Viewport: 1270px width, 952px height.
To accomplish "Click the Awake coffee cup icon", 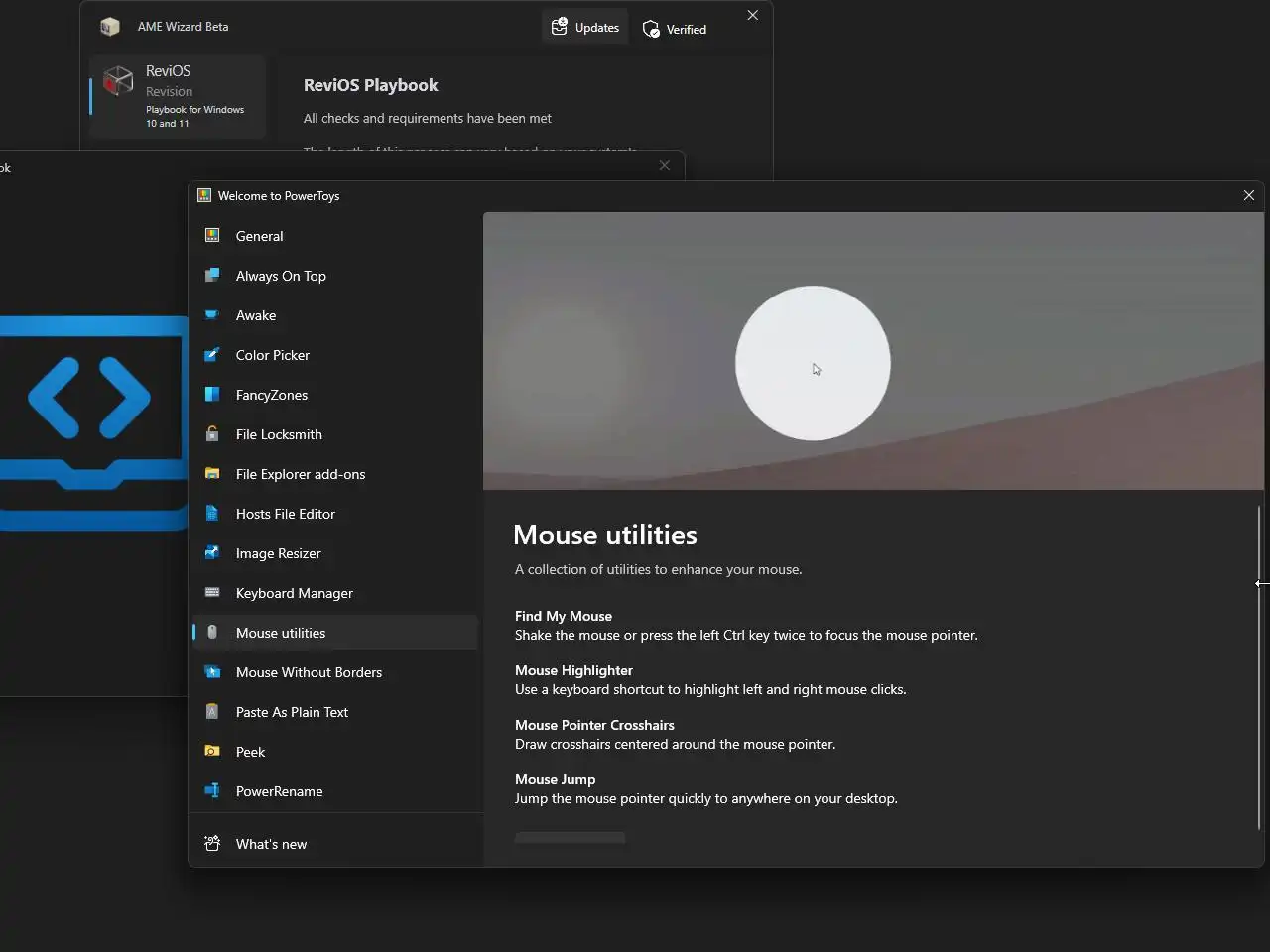I will [212, 315].
